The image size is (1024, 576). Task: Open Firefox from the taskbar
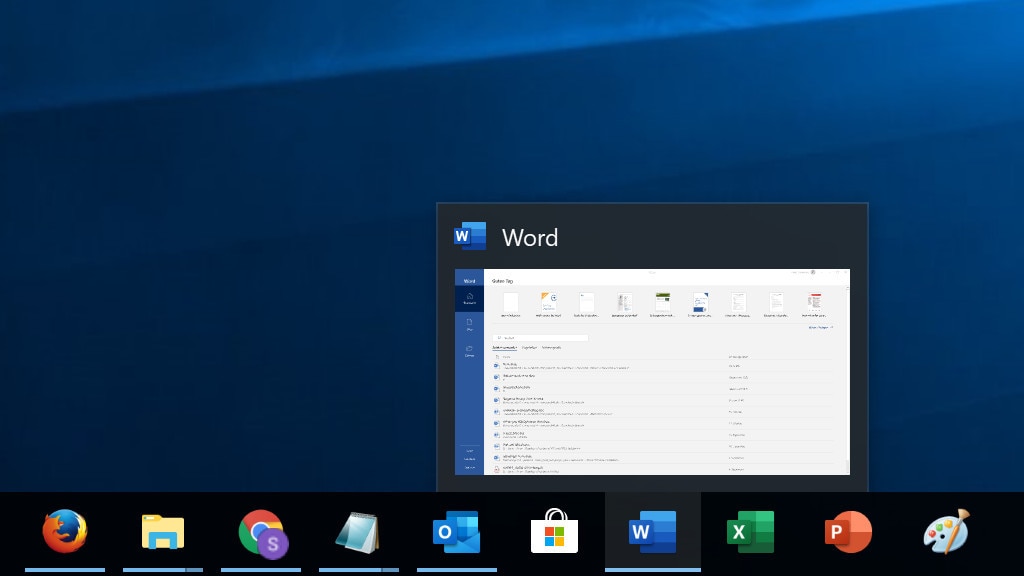tap(65, 532)
